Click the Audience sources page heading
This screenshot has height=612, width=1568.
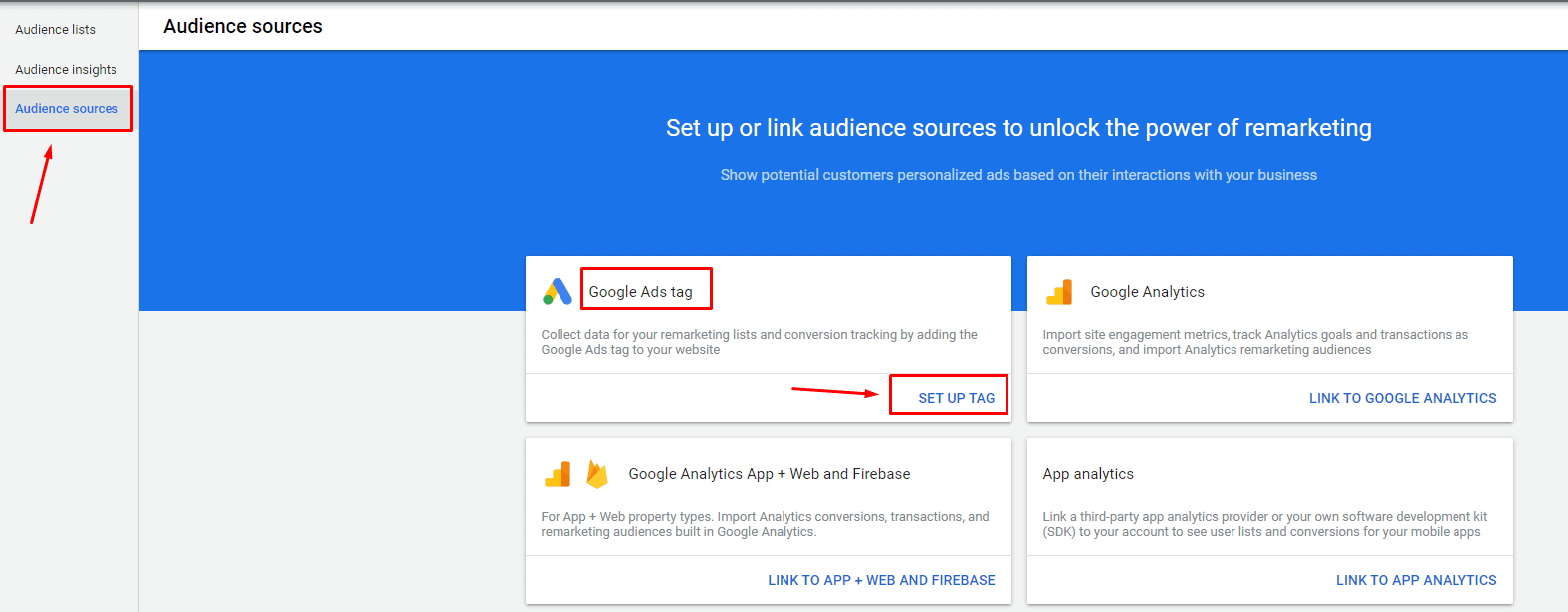(x=243, y=26)
